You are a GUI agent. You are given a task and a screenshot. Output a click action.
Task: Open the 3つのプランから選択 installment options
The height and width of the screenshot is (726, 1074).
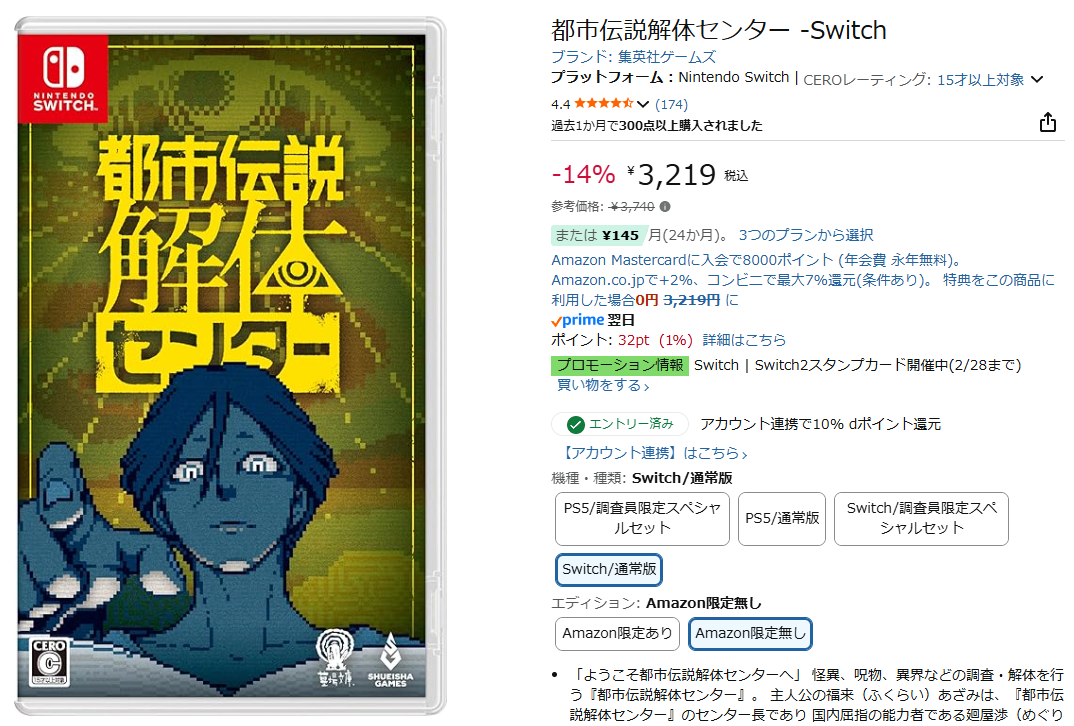click(x=806, y=235)
